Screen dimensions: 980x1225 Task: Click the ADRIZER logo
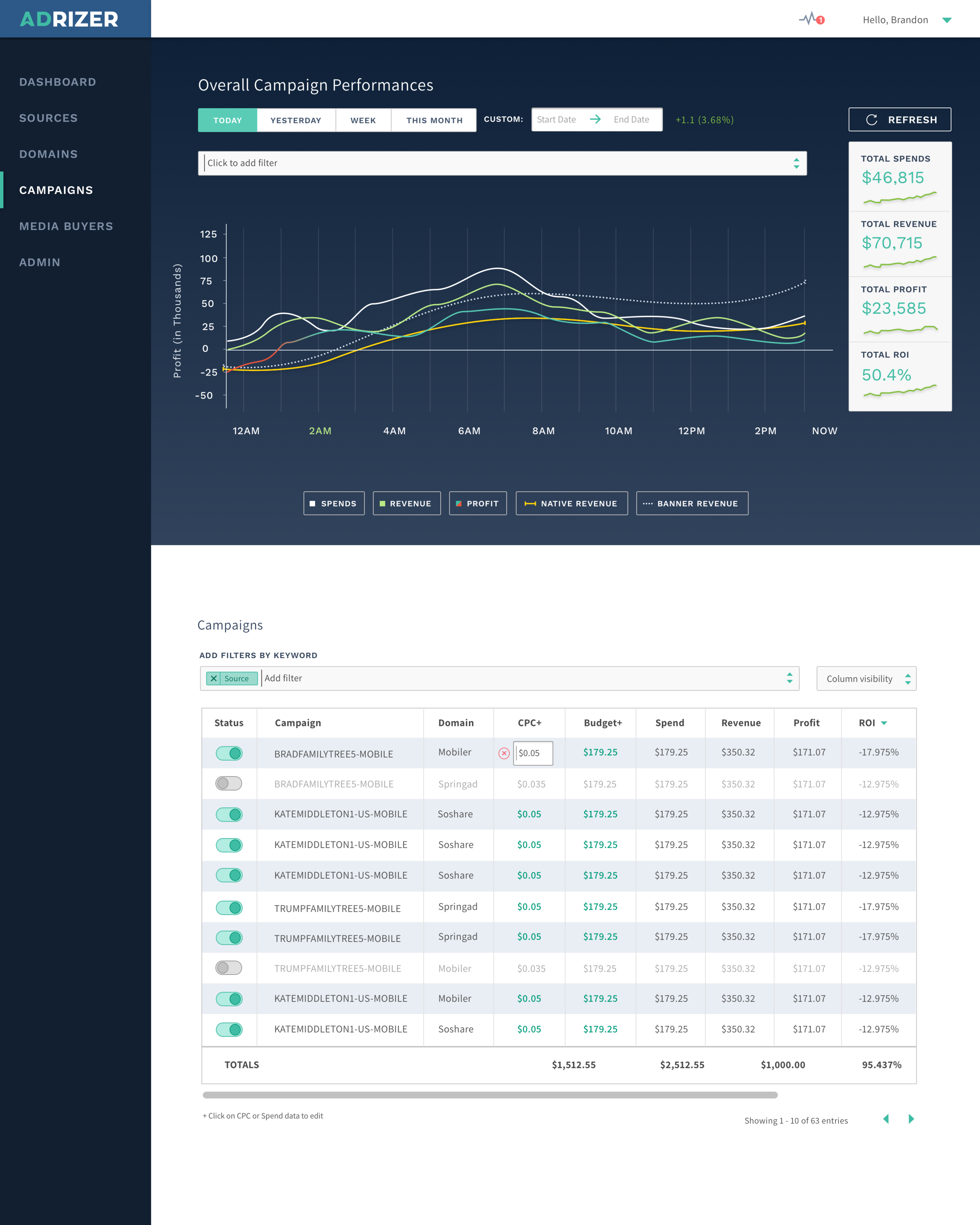pyautogui.click(x=69, y=19)
